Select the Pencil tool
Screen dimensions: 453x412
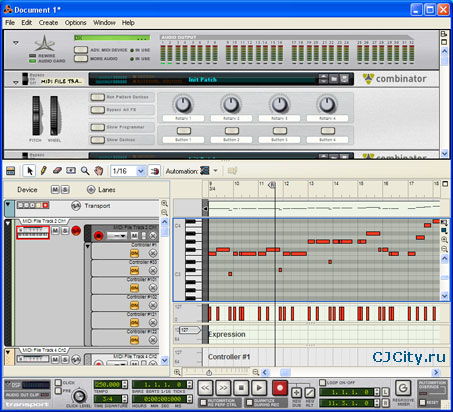(43, 171)
